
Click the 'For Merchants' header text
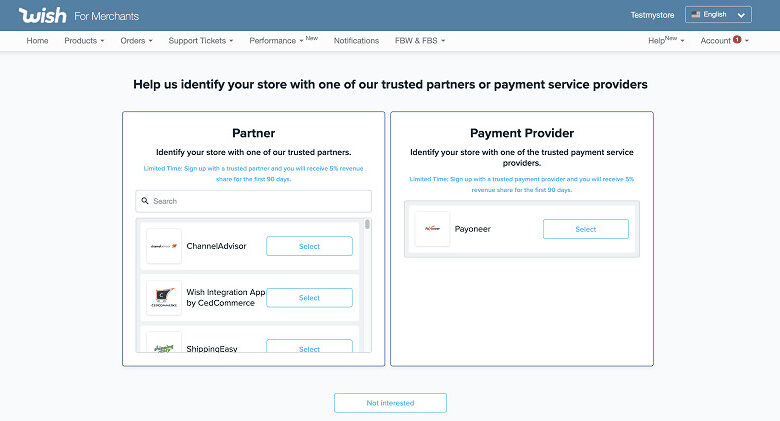click(x=106, y=16)
